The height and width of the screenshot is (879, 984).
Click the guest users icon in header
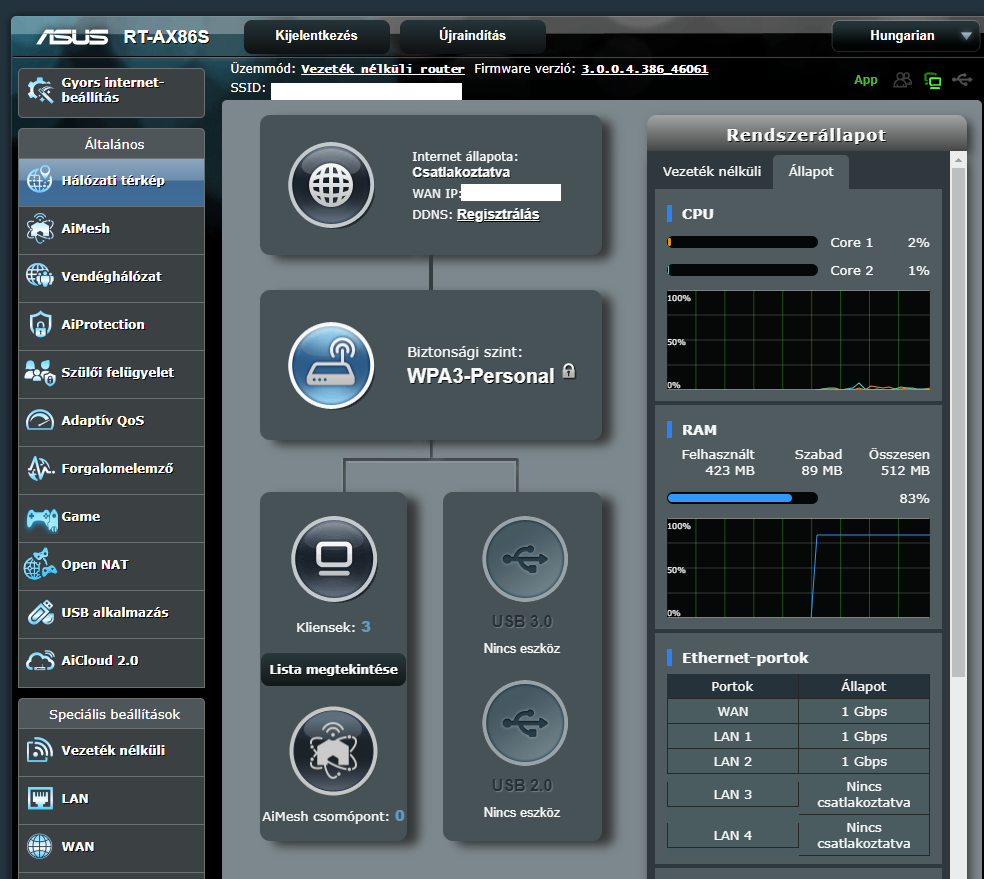tap(902, 80)
